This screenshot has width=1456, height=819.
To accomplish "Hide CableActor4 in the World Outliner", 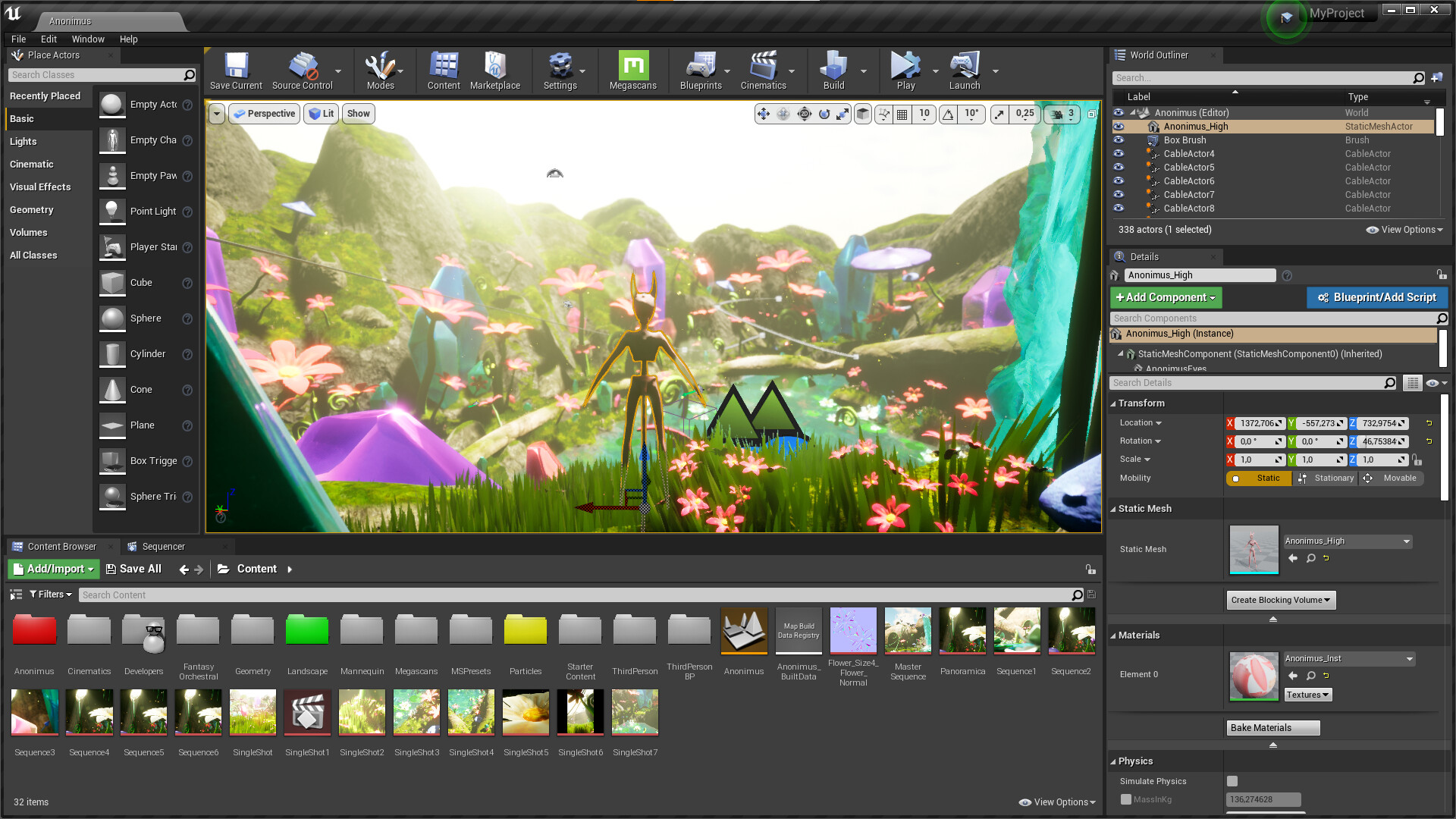I will (x=1119, y=153).
